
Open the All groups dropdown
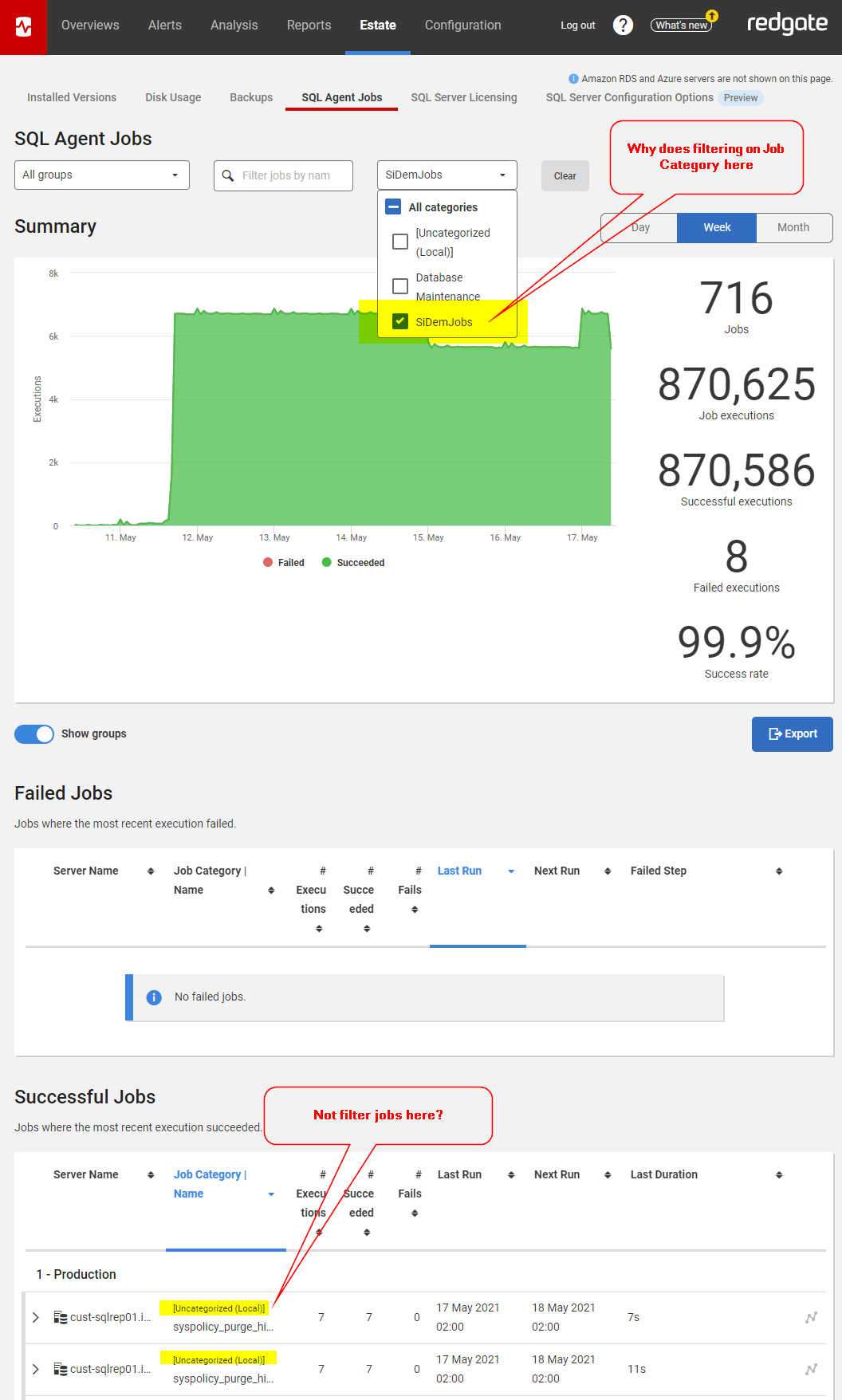click(102, 175)
